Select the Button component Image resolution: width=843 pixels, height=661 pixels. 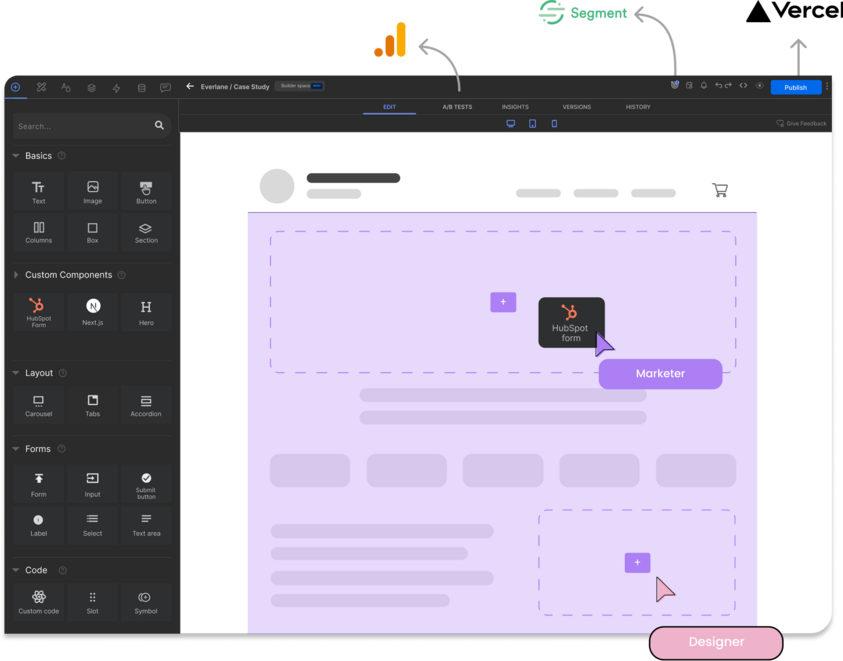(146, 191)
